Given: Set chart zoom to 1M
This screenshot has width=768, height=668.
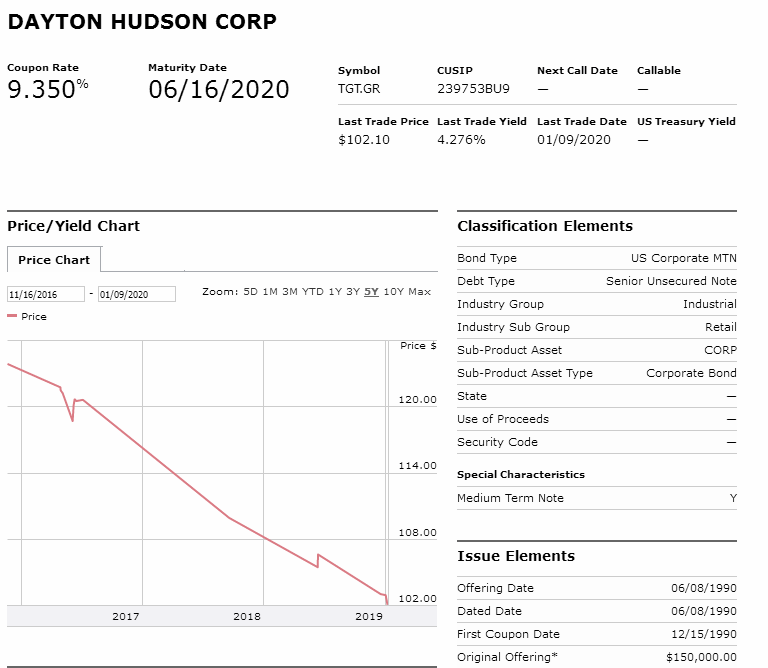Looking at the screenshot, I should tap(270, 292).
